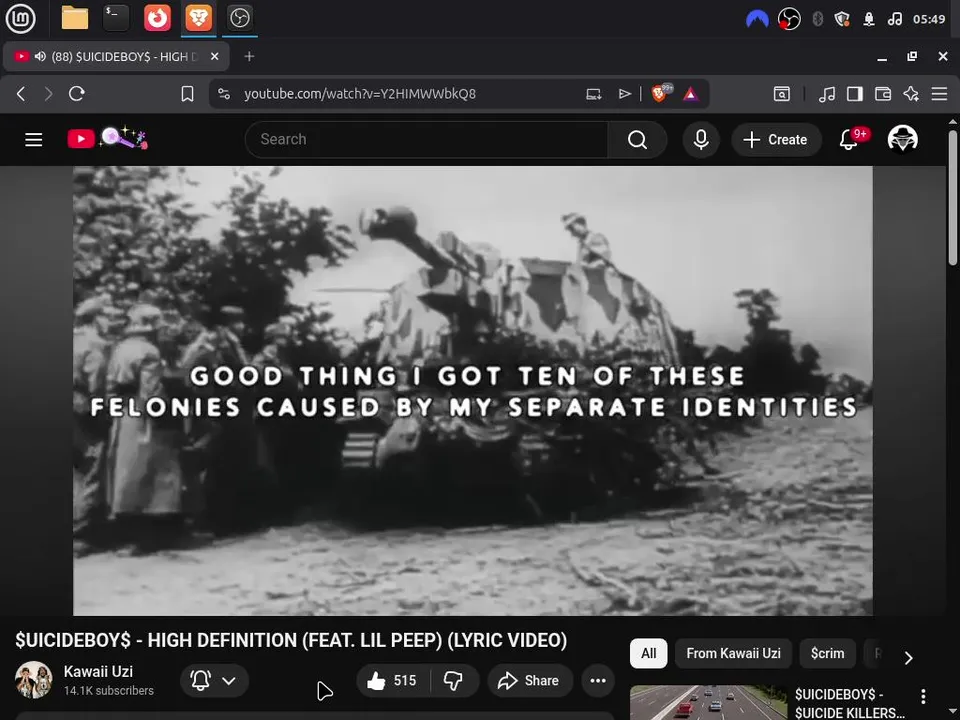
Task: Open the Brave main hamburger menu
Action: point(939,94)
